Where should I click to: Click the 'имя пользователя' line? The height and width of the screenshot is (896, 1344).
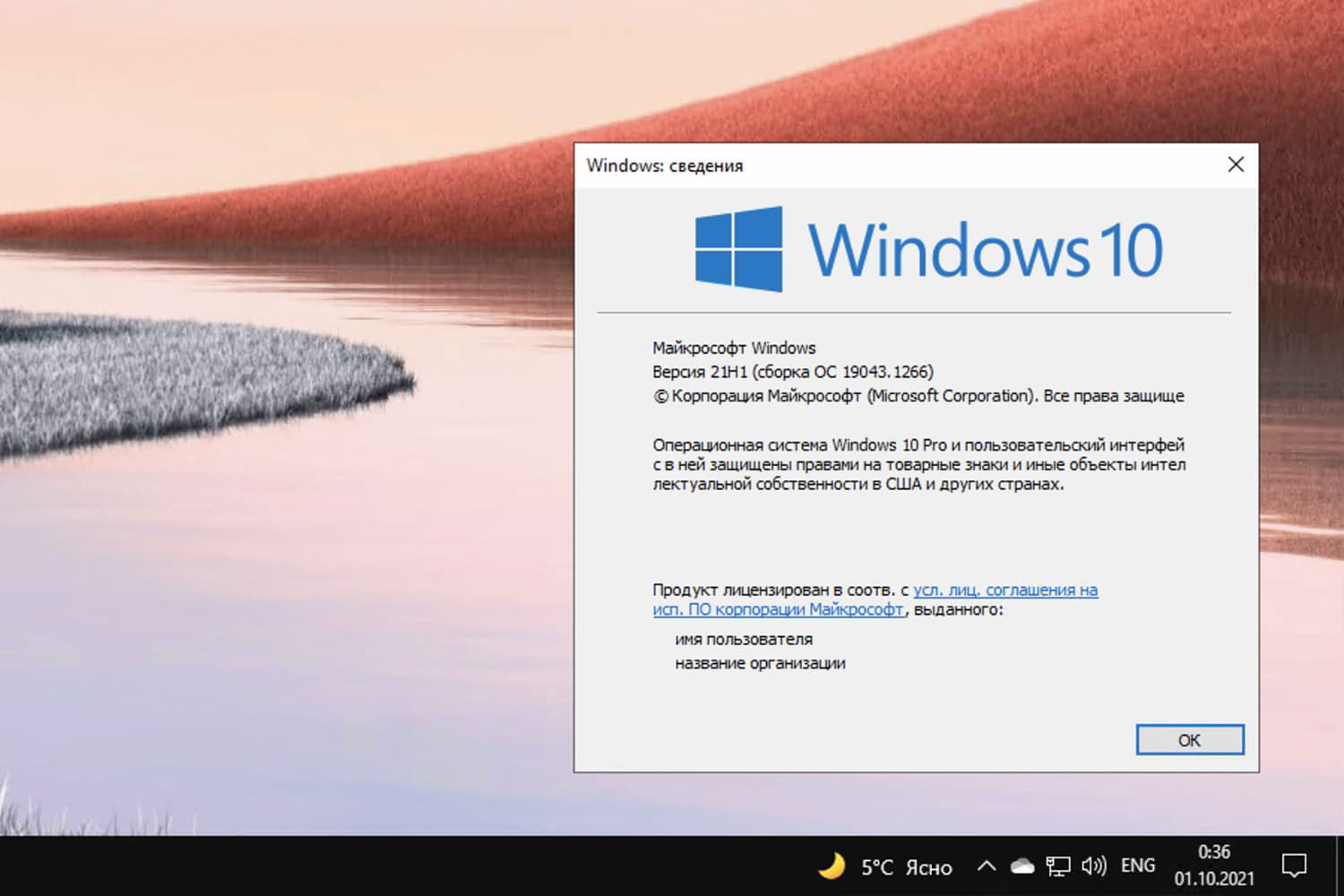tap(744, 639)
